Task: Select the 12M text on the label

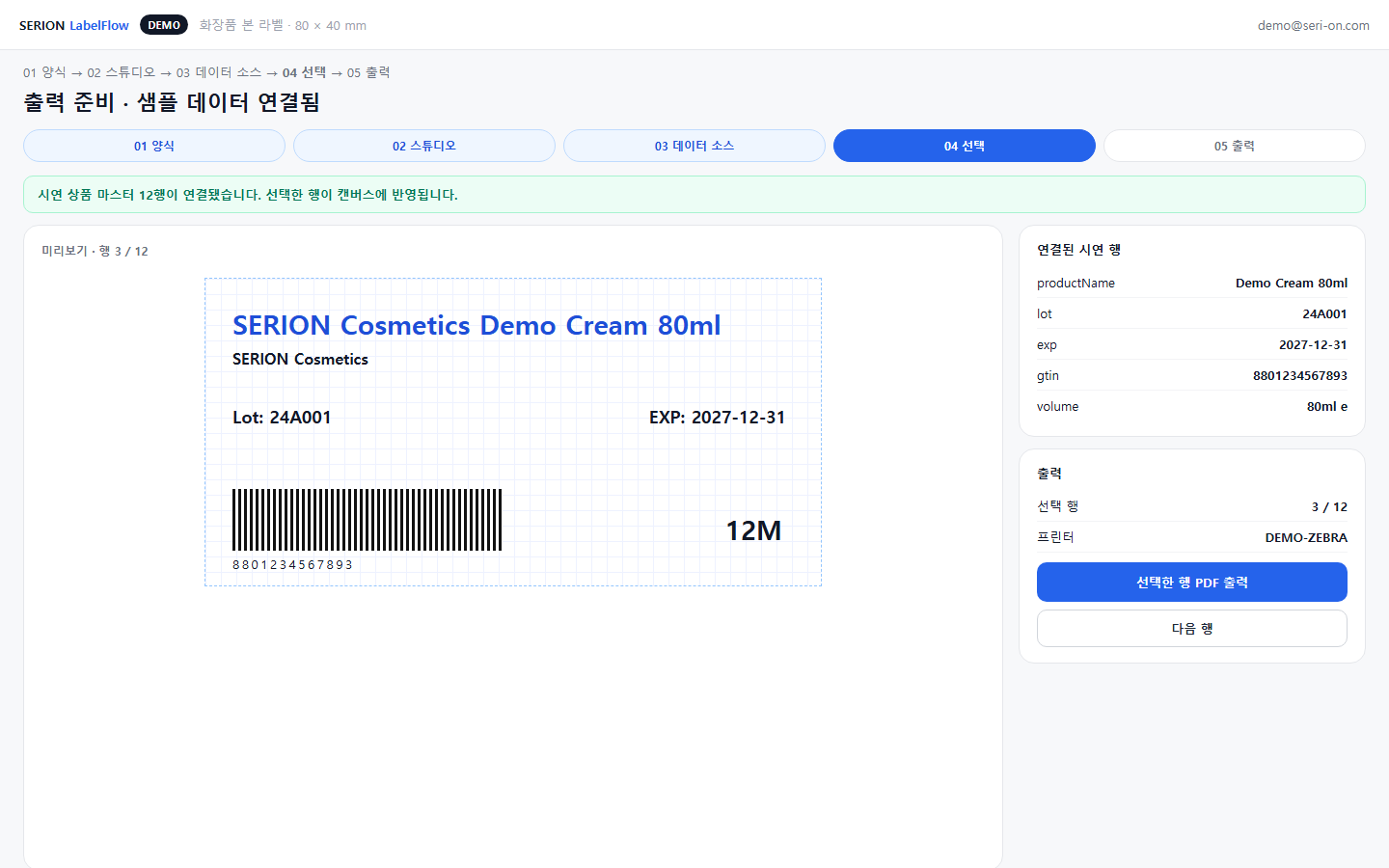Action: (x=753, y=530)
